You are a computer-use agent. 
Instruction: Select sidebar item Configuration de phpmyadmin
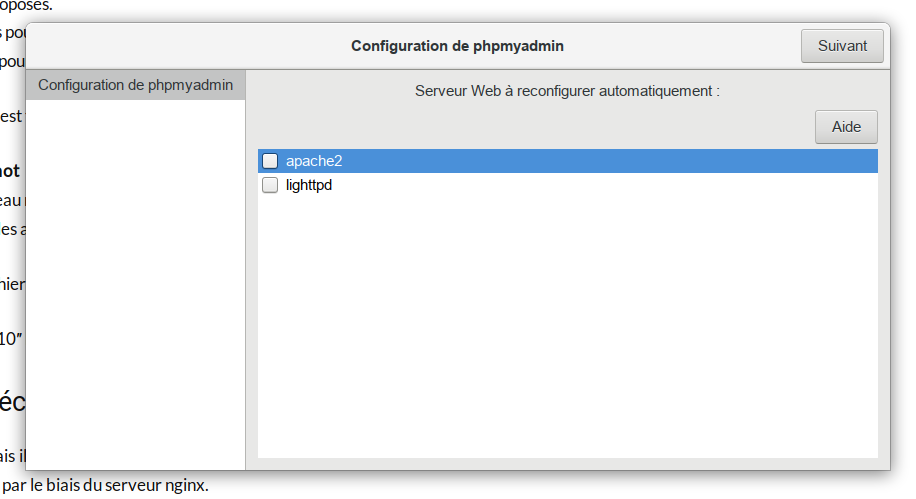pos(135,85)
